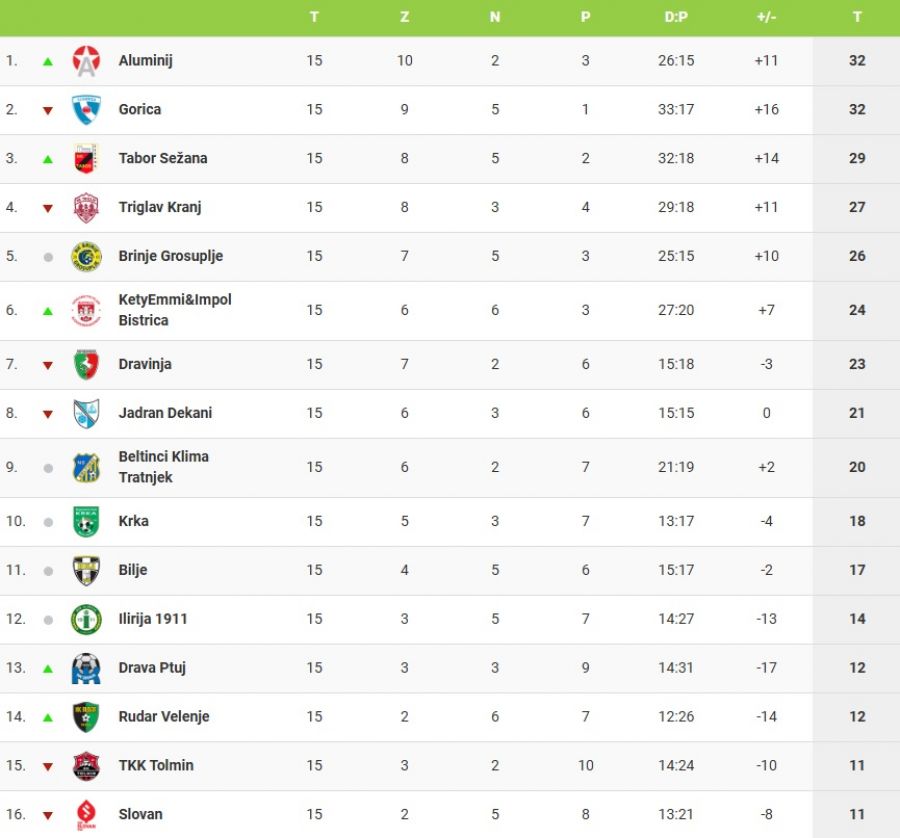Click the Brinje Grosuplje round emblem
This screenshot has width=900, height=838.
[87, 256]
